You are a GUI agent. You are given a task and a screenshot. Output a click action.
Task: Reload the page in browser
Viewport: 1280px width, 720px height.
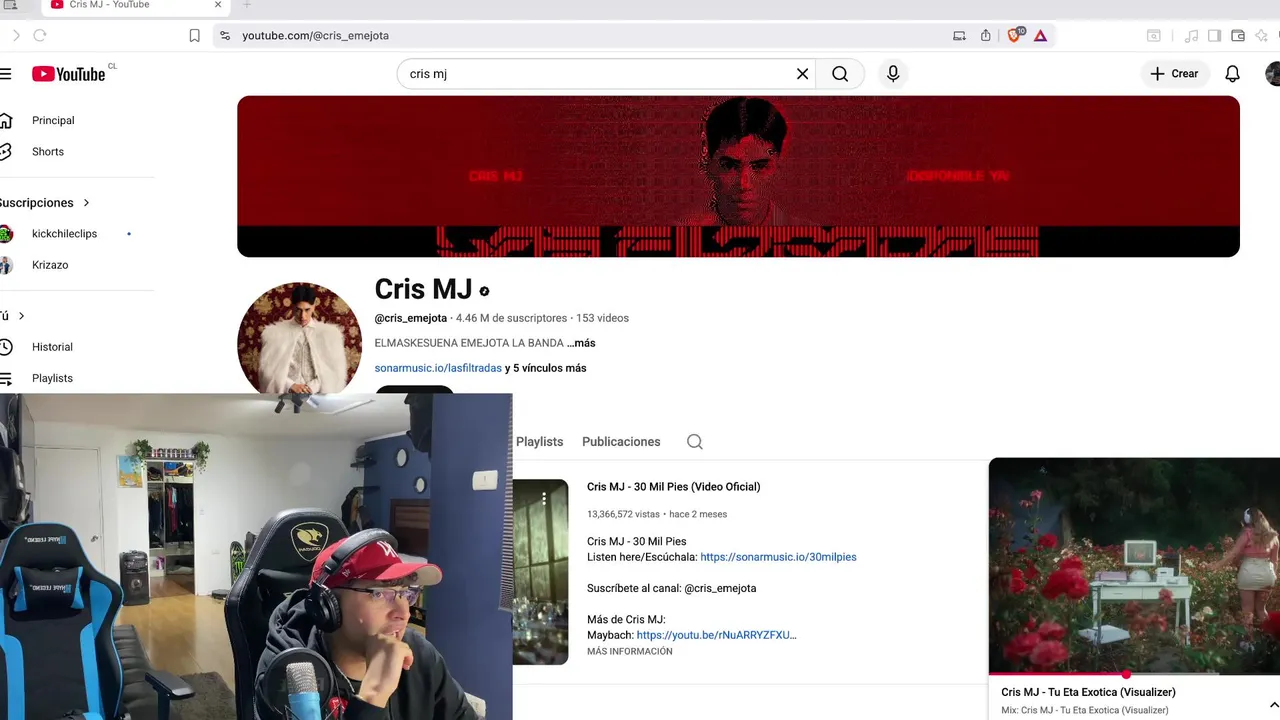point(40,35)
